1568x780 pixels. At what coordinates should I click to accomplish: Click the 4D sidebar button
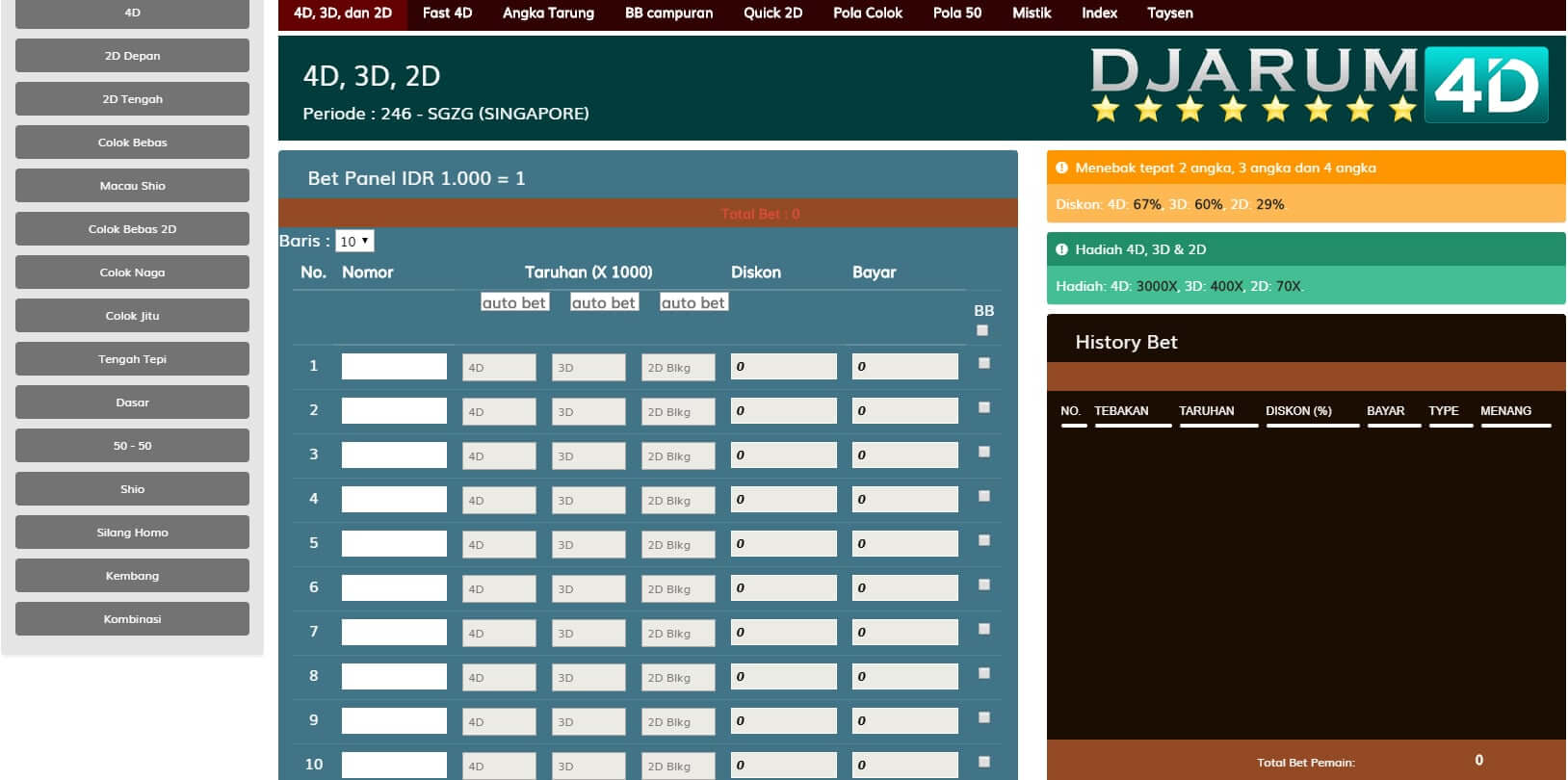coord(132,13)
